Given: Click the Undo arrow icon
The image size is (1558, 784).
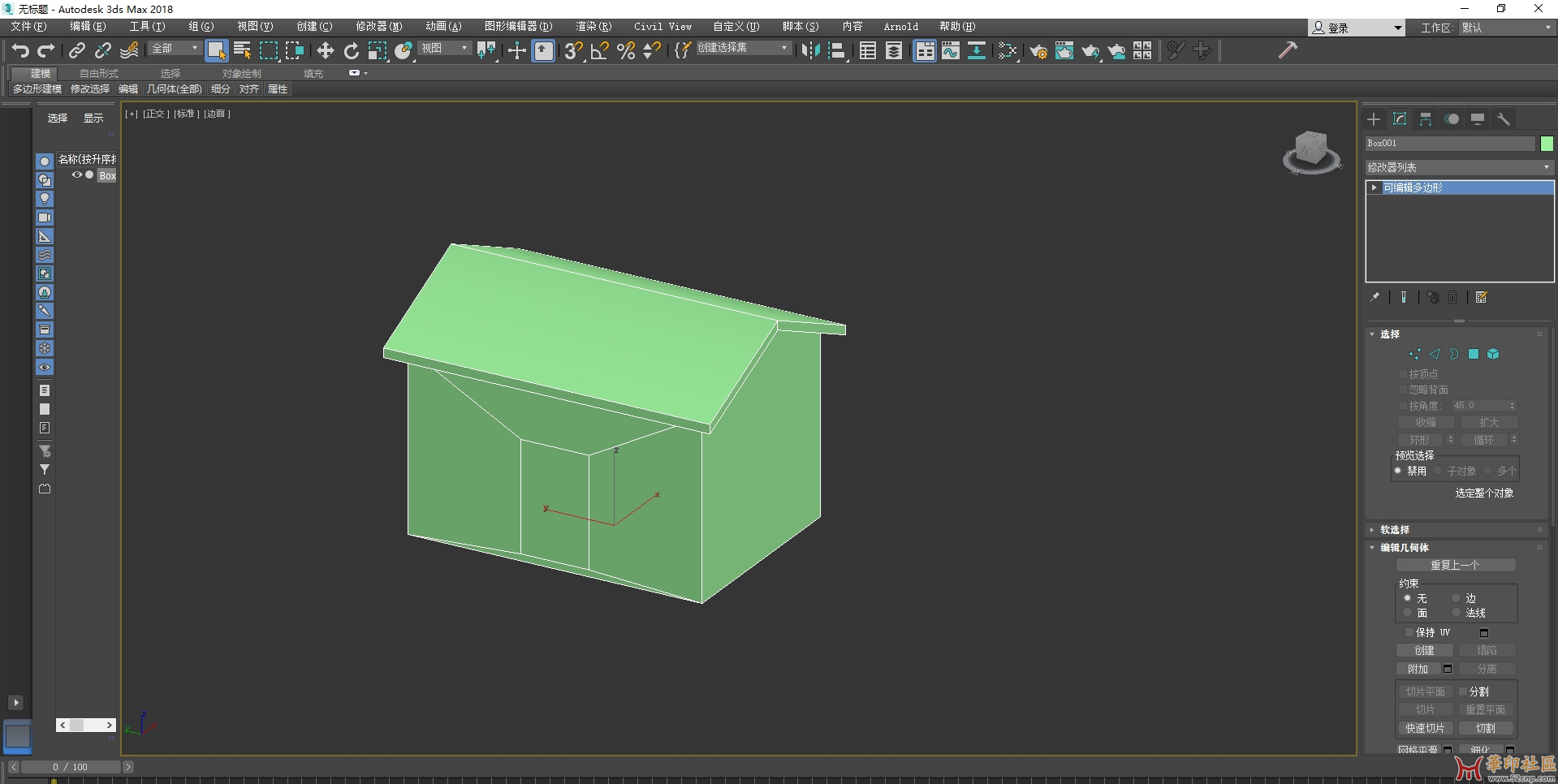Looking at the screenshot, I should point(20,51).
